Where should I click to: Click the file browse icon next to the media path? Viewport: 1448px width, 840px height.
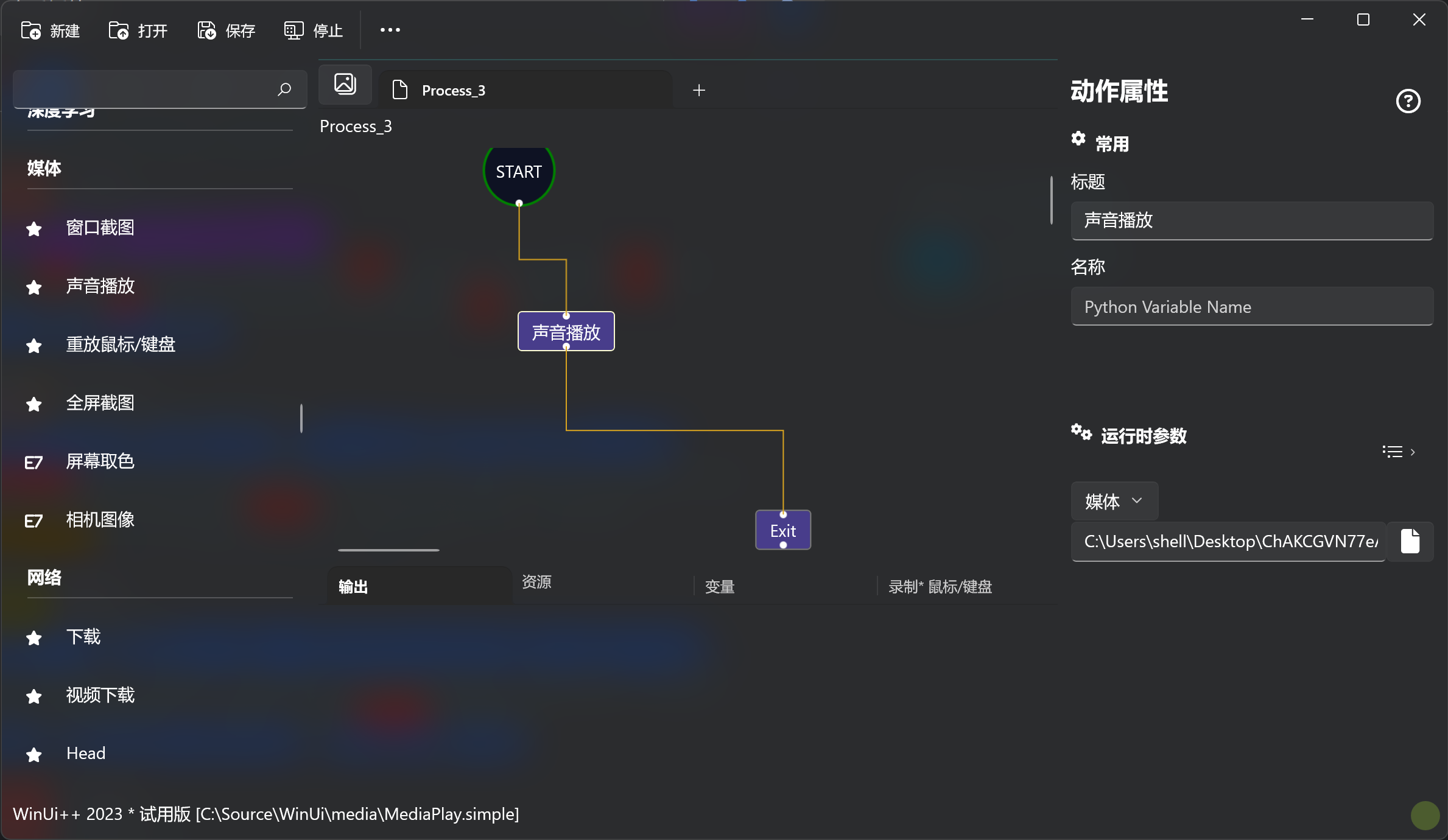point(1410,541)
